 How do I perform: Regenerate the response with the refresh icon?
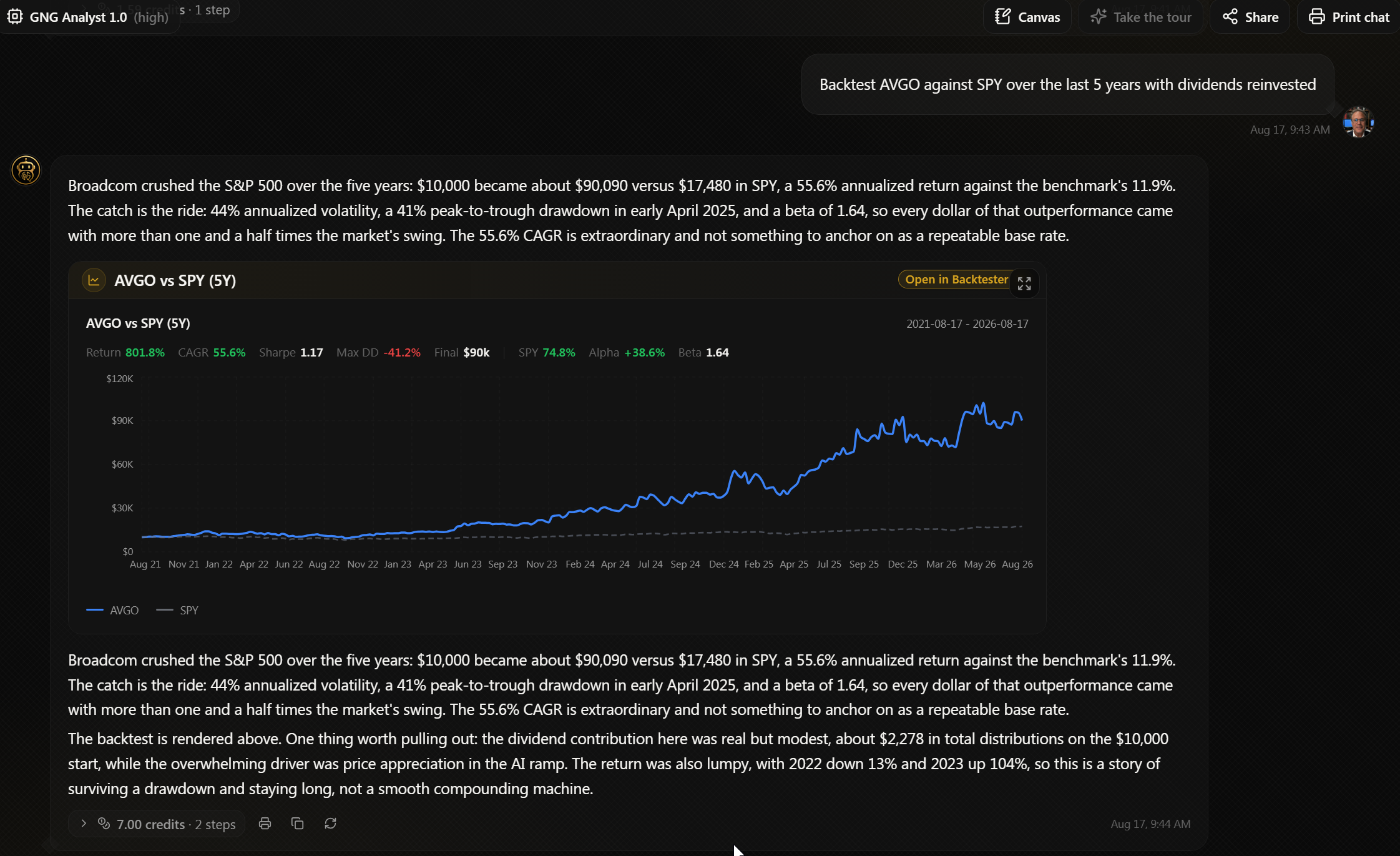click(331, 824)
